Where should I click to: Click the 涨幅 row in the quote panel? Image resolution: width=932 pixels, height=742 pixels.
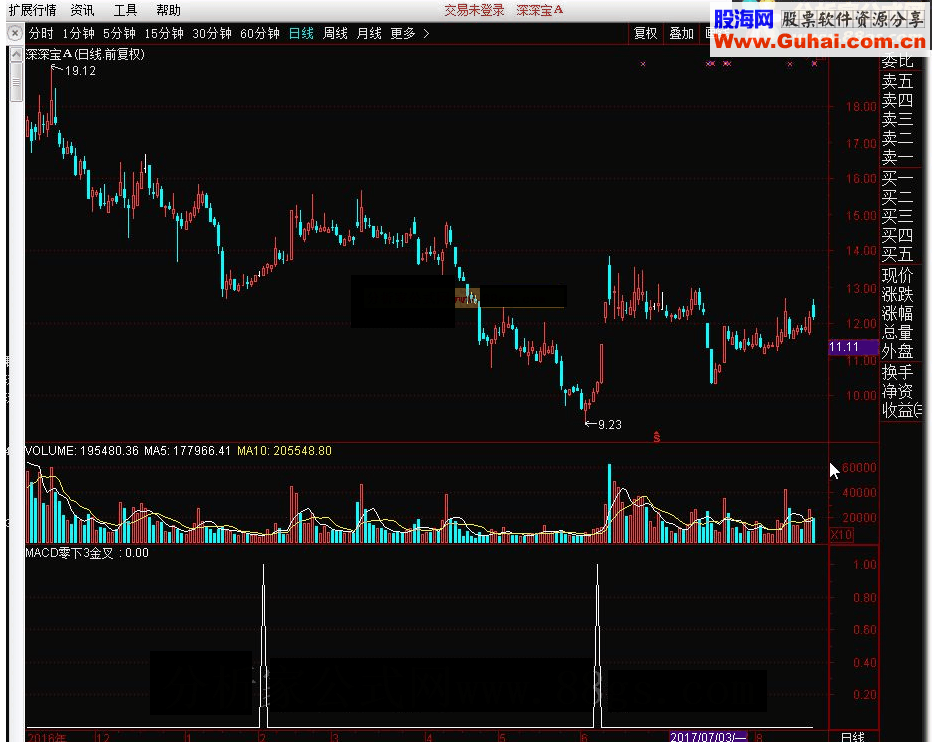[897, 313]
